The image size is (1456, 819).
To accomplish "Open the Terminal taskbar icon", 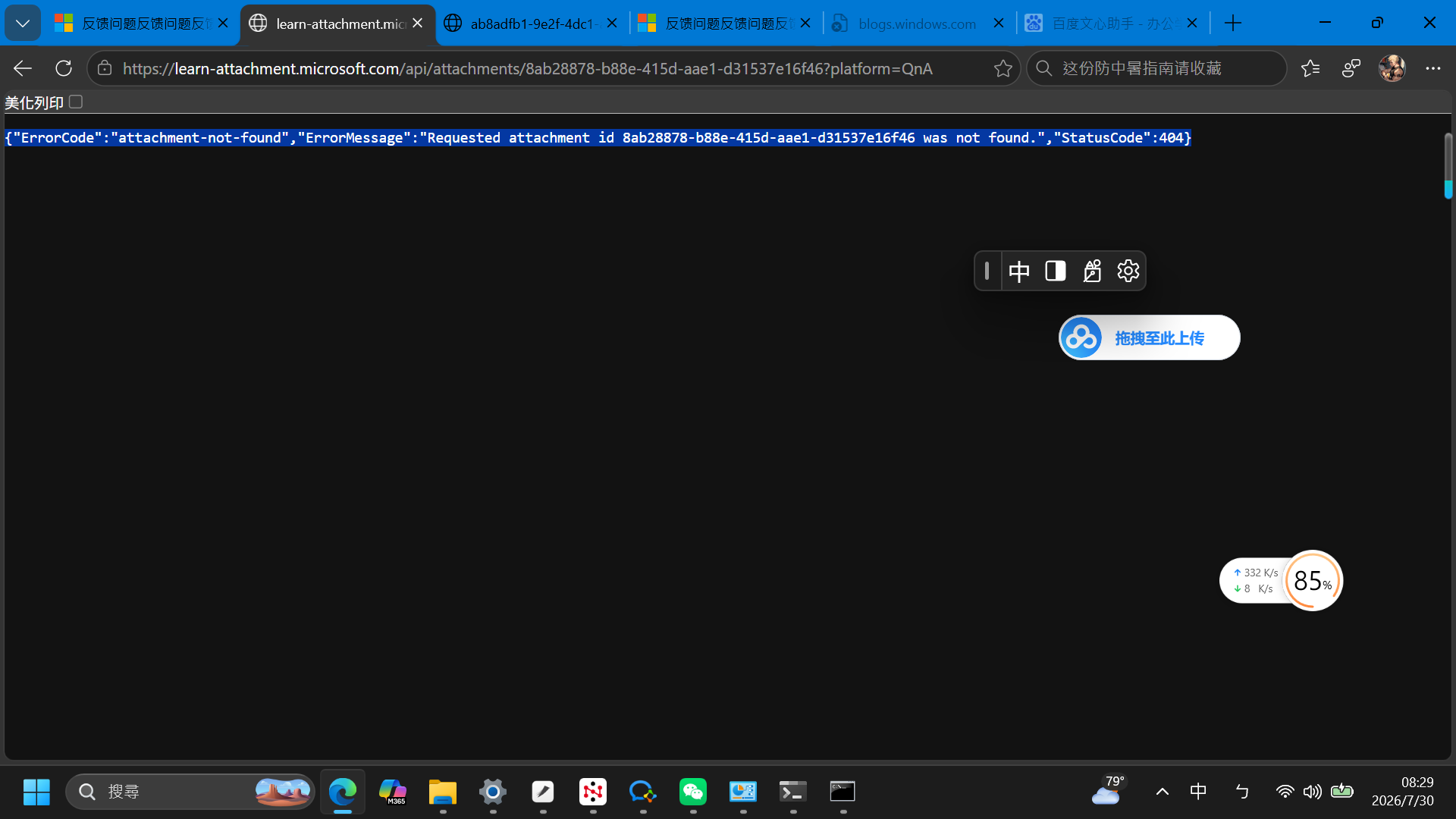I will click(793, 792).
